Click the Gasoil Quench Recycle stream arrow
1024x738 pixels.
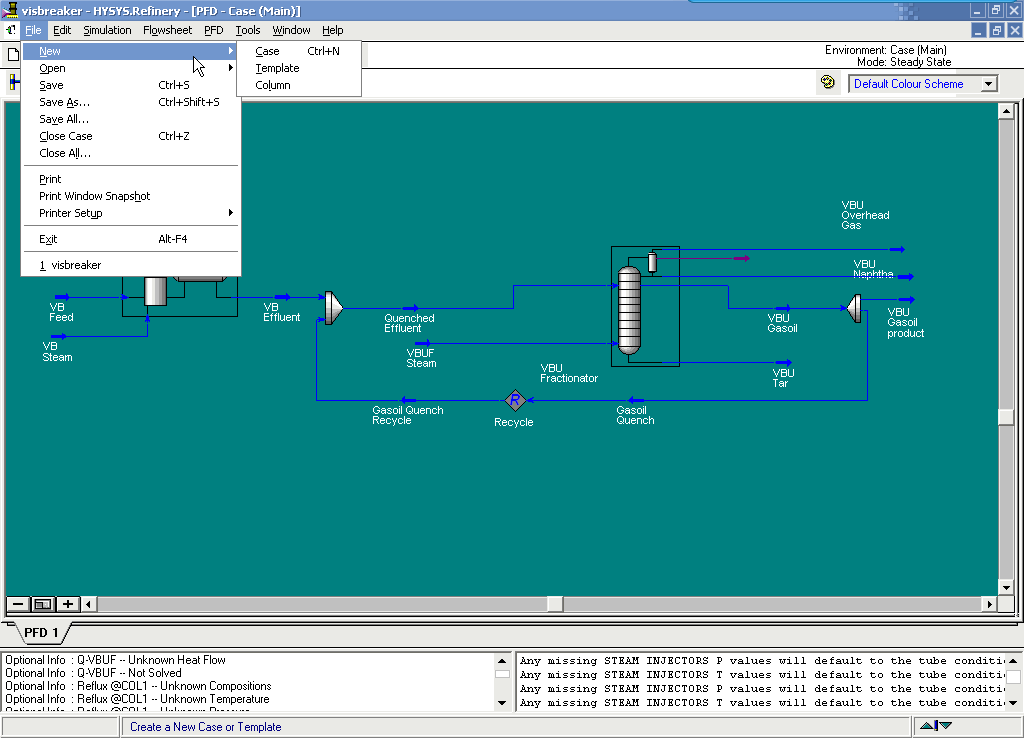(409, 400)
